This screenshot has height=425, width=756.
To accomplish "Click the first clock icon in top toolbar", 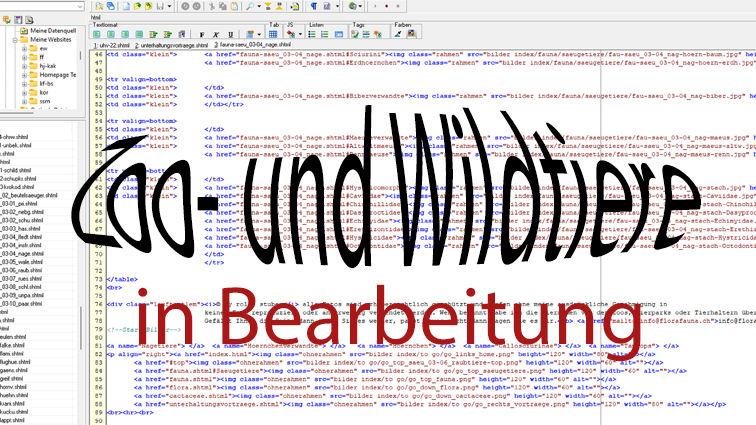I will click(185, 6).
